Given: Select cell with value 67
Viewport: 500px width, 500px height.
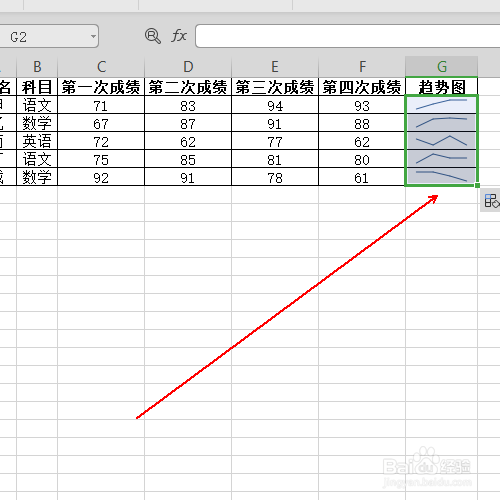Looking at the screenshot, I should 101,123.
